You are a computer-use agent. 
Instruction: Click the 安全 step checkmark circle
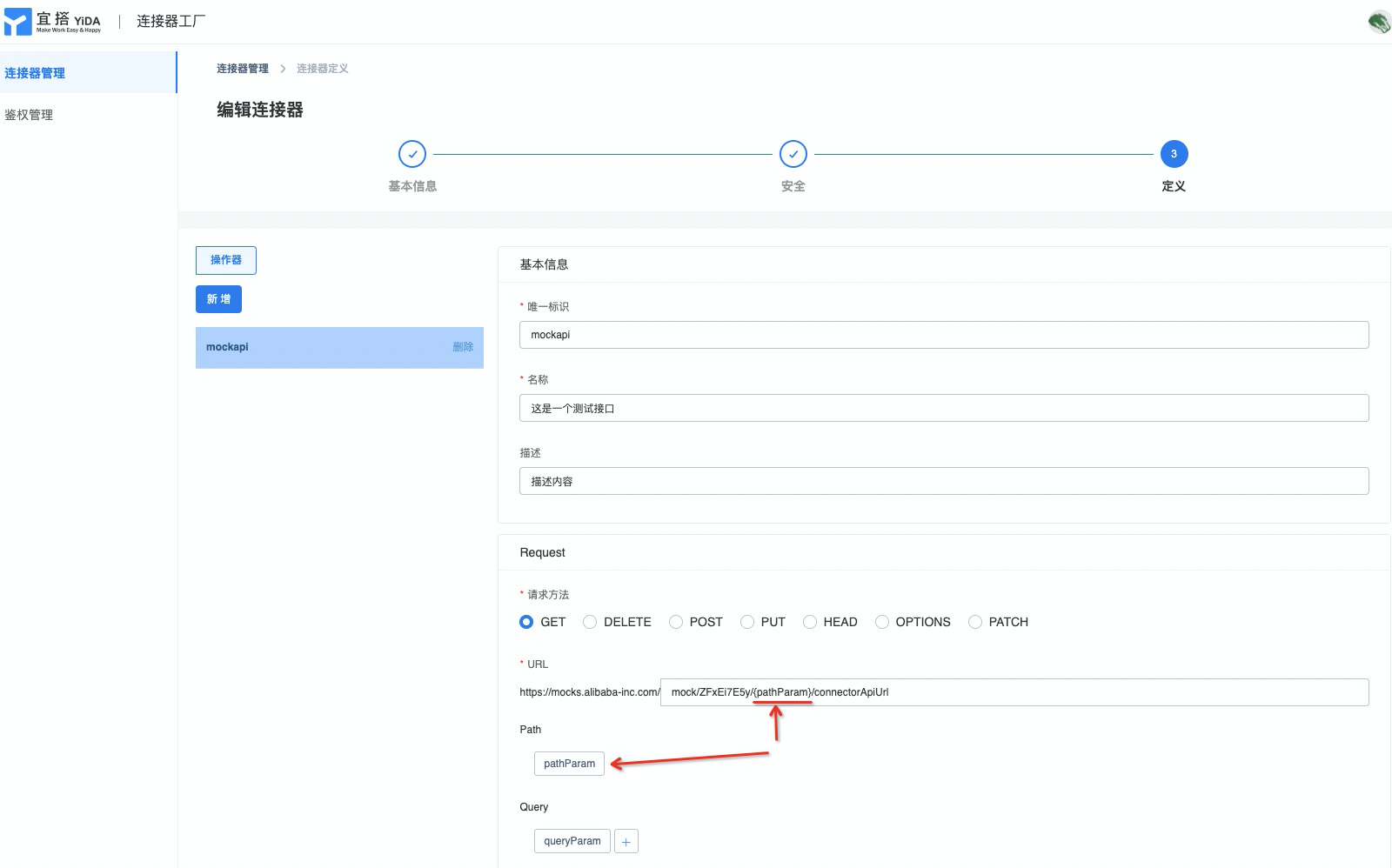[793, 154]
